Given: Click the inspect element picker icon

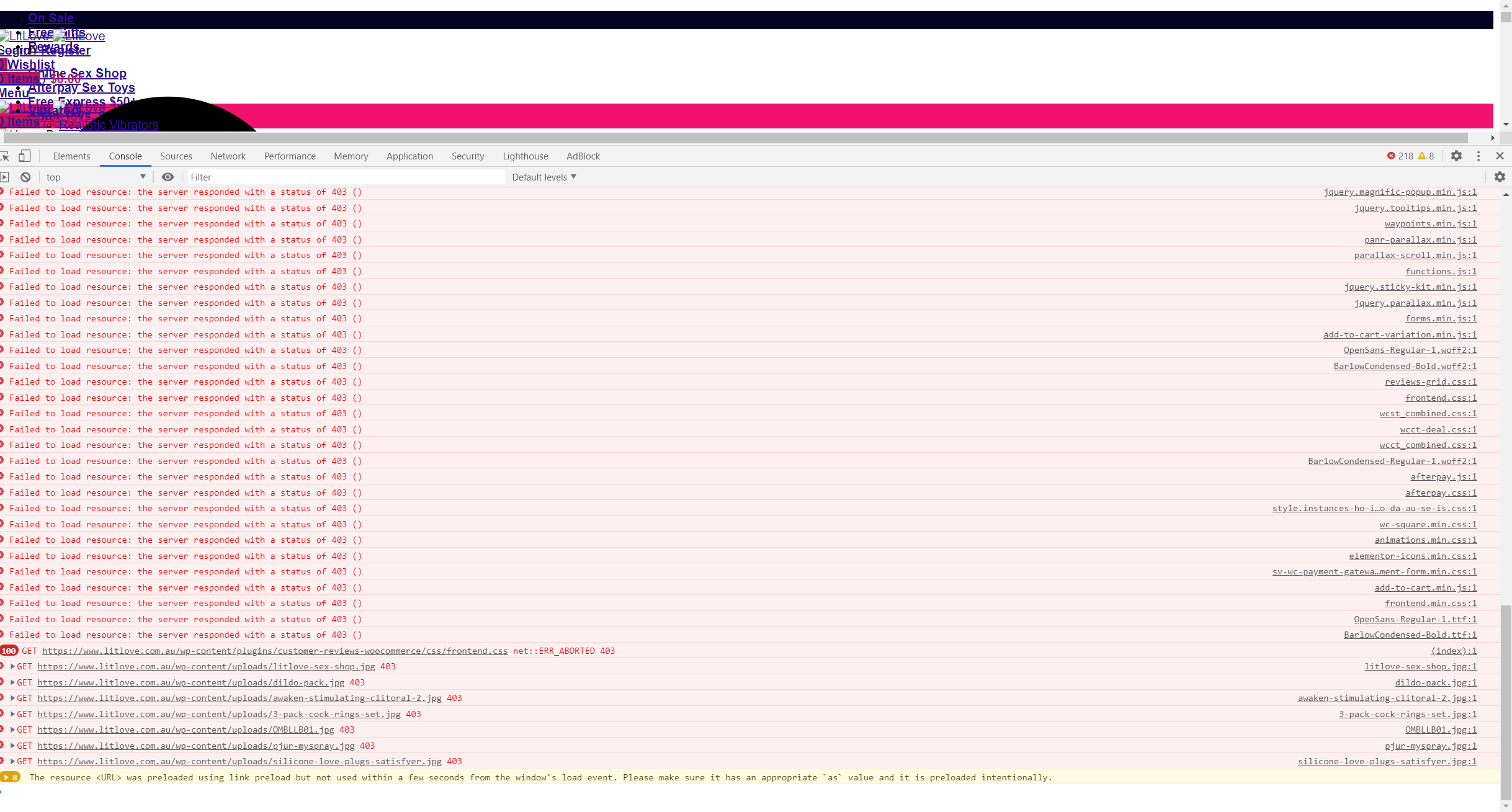Looking at the screenshot, I should tap(5, 156).
